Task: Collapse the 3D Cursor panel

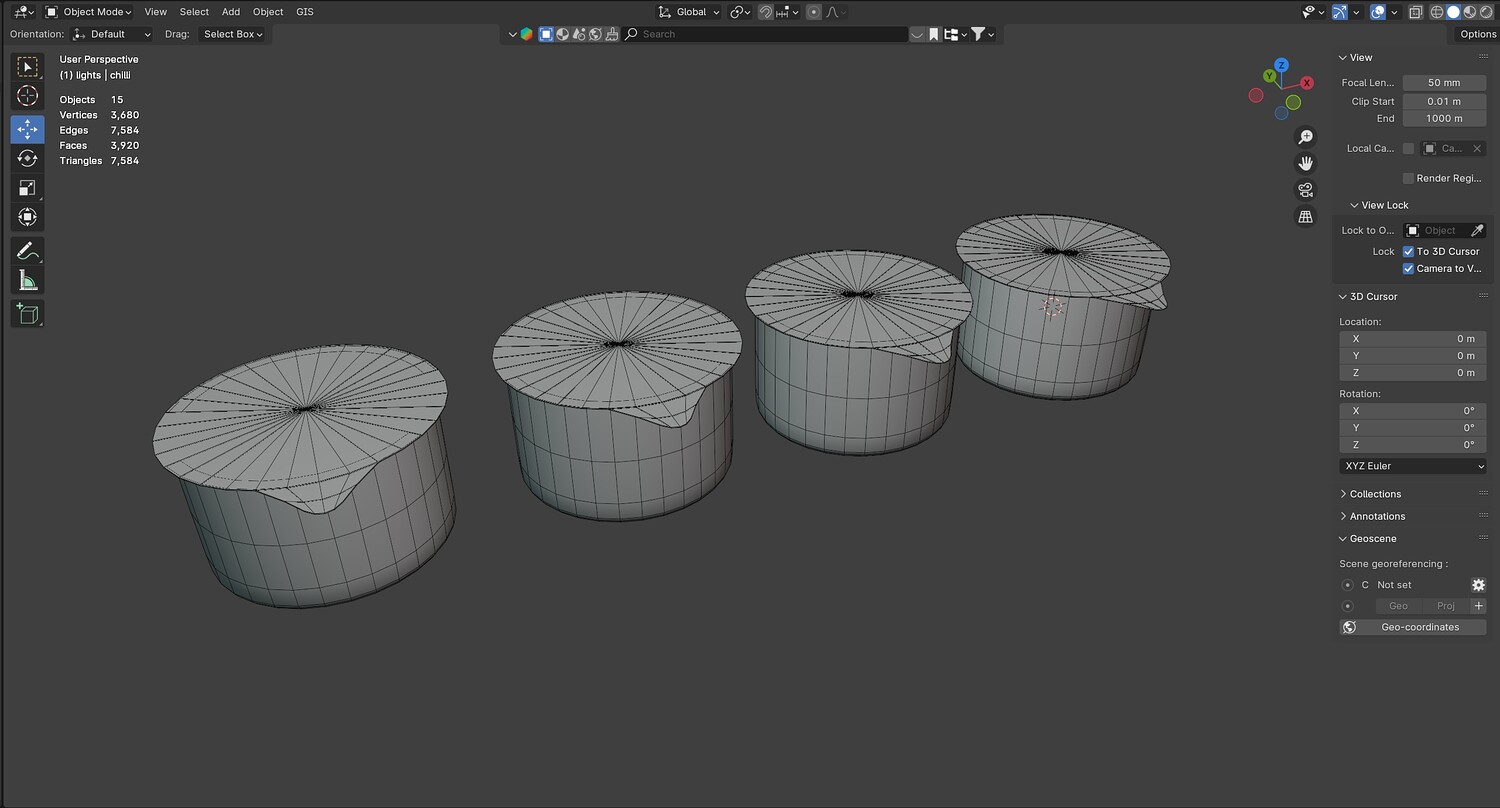Action: pos(1368,297)
